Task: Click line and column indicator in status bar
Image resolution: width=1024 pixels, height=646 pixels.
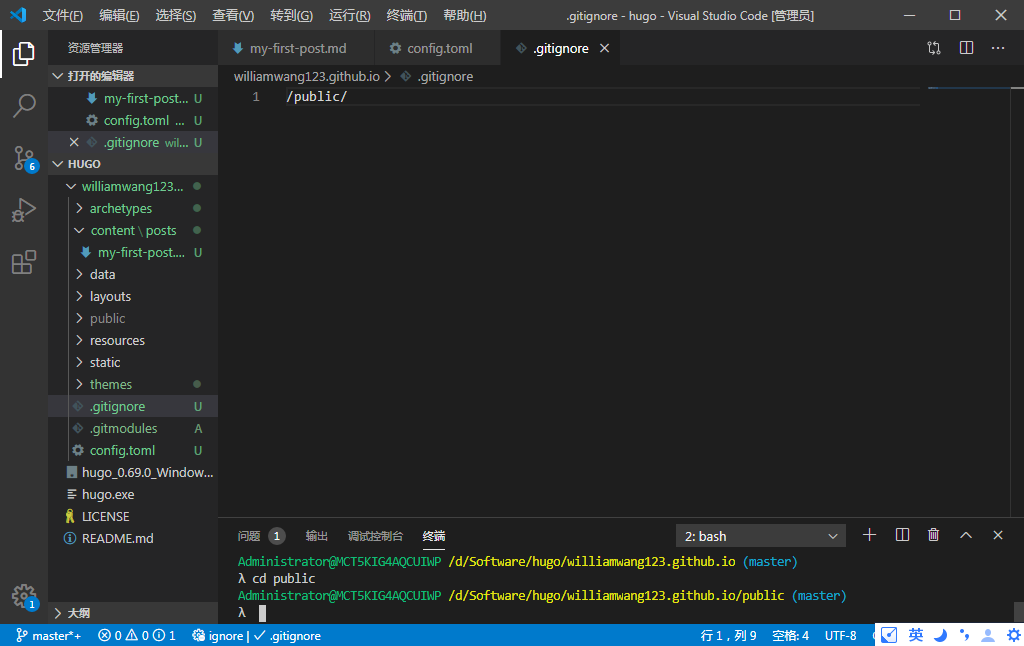Action: 728,636
